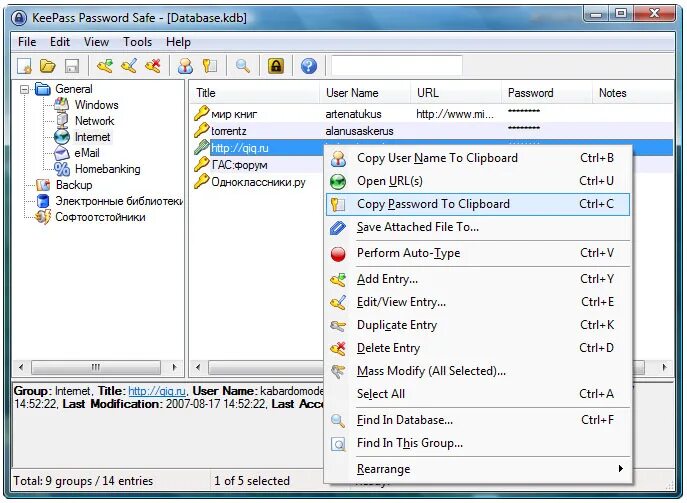Select the Network group
687x503 pixels.
[x=94, y=121]
